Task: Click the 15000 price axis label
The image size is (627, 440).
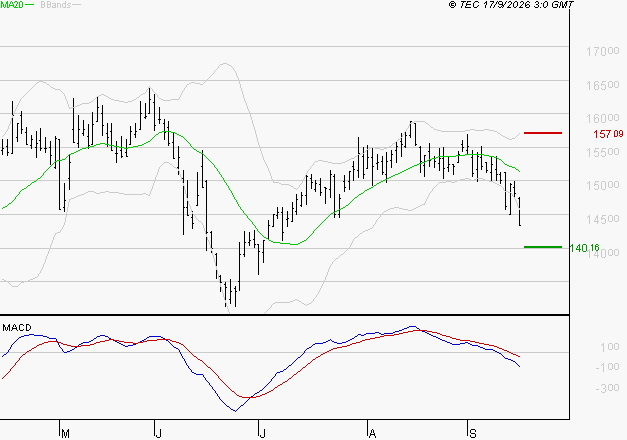Action: point(603,186)
